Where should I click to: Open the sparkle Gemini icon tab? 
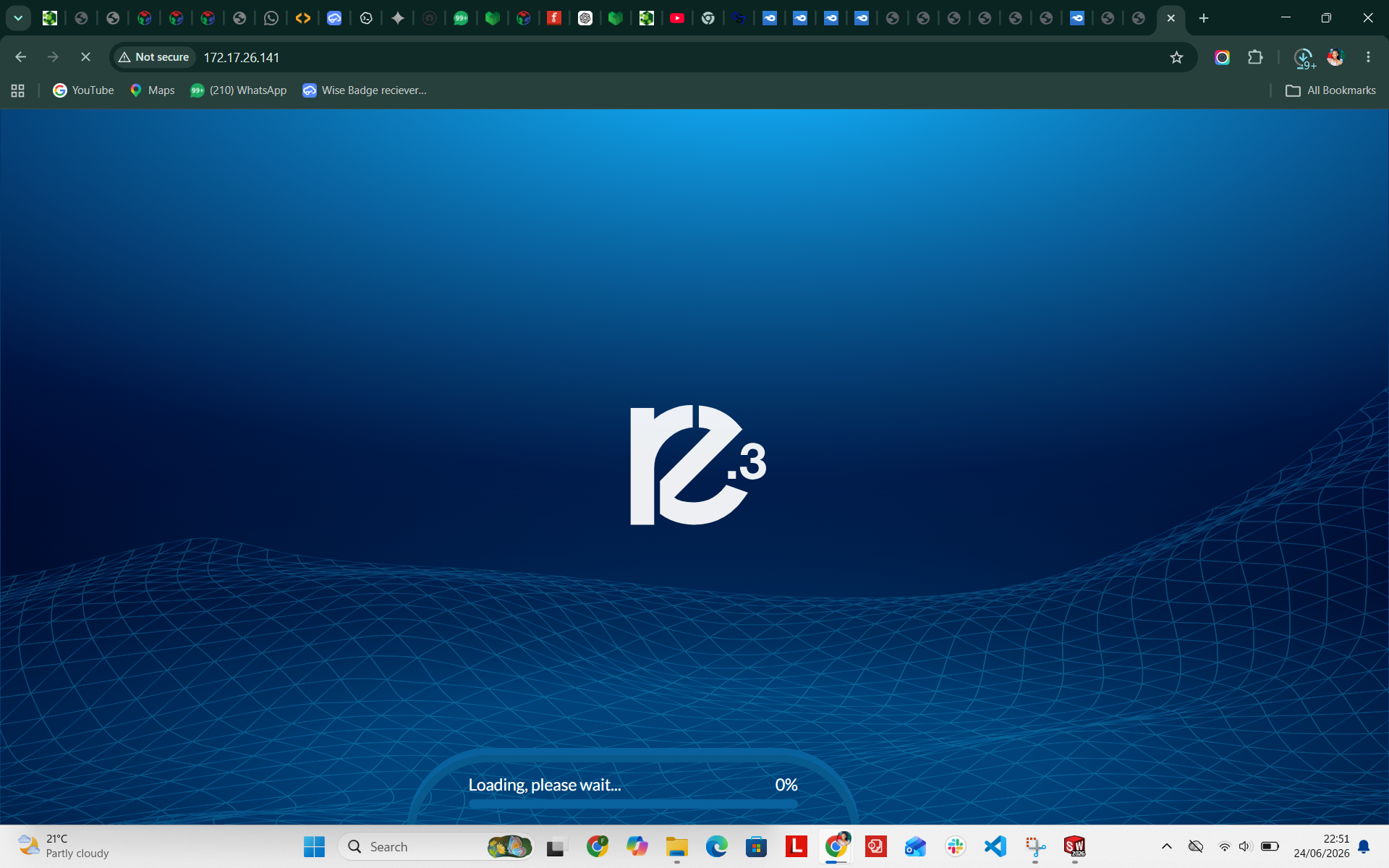[398, 18]
